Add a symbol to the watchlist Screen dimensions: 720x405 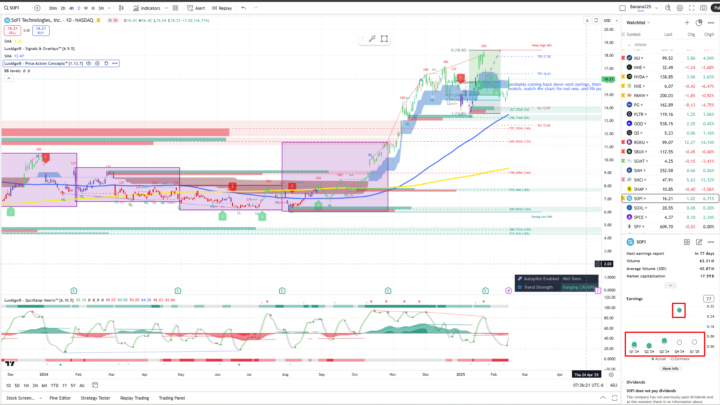(687, 22)
